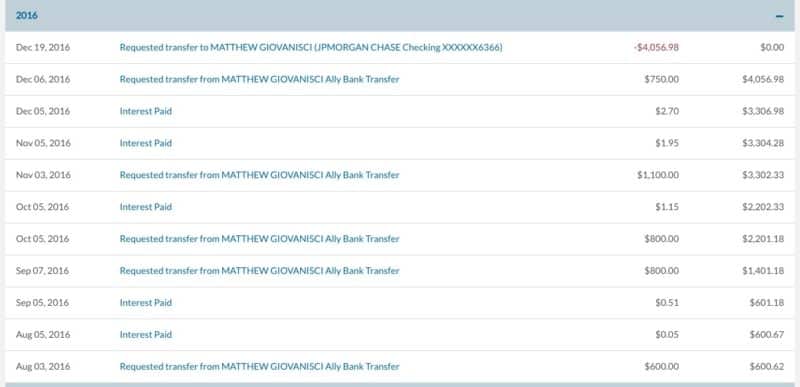Select the date Dec 06, 2016
The image size is (800, 387).
point(43,80)
